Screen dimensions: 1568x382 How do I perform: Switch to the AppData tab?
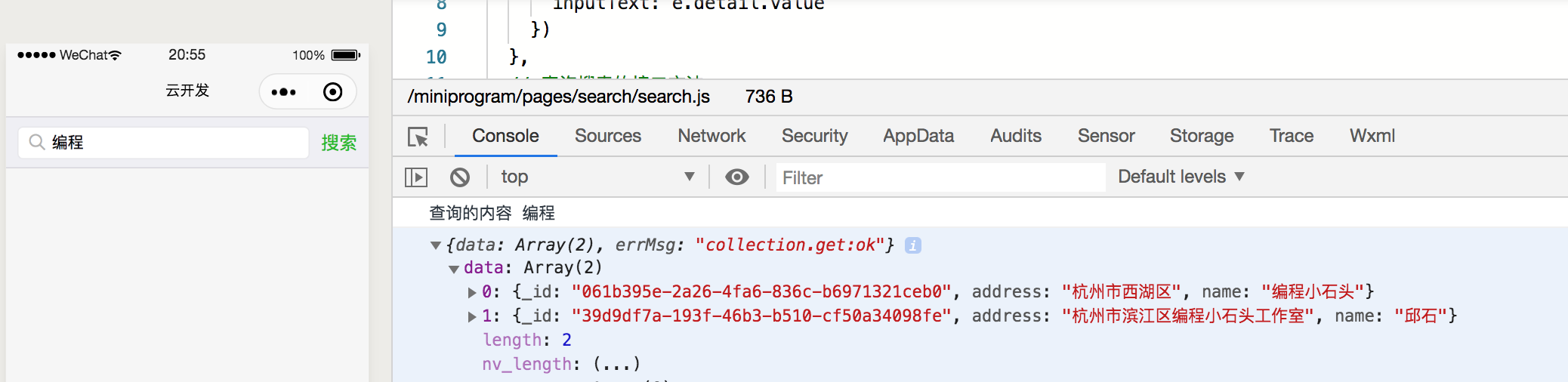pyautogui.click(x=918, y=136)
